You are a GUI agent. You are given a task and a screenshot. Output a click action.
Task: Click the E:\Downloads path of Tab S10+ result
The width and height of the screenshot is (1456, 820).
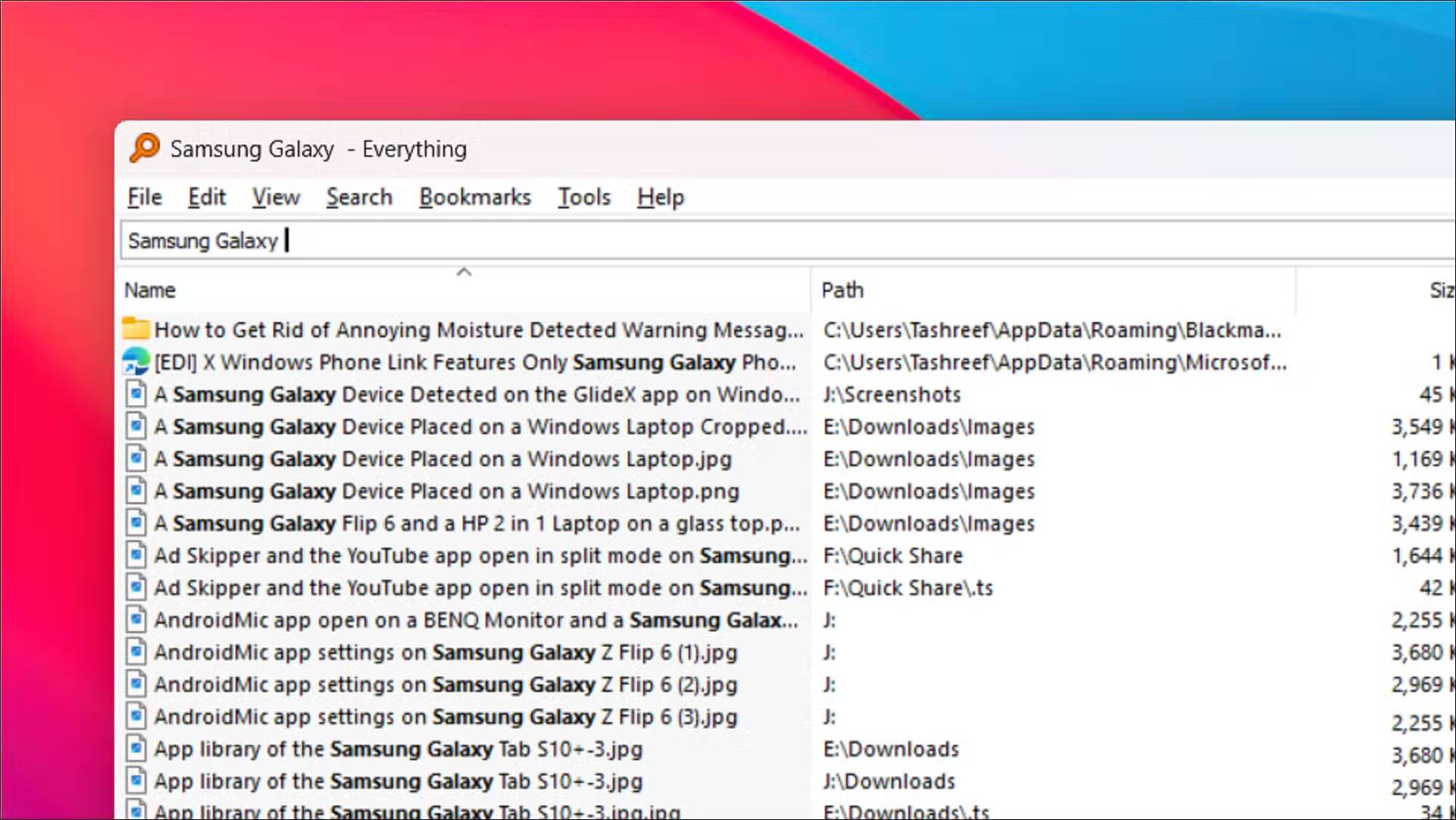click(x=891, y=750)
